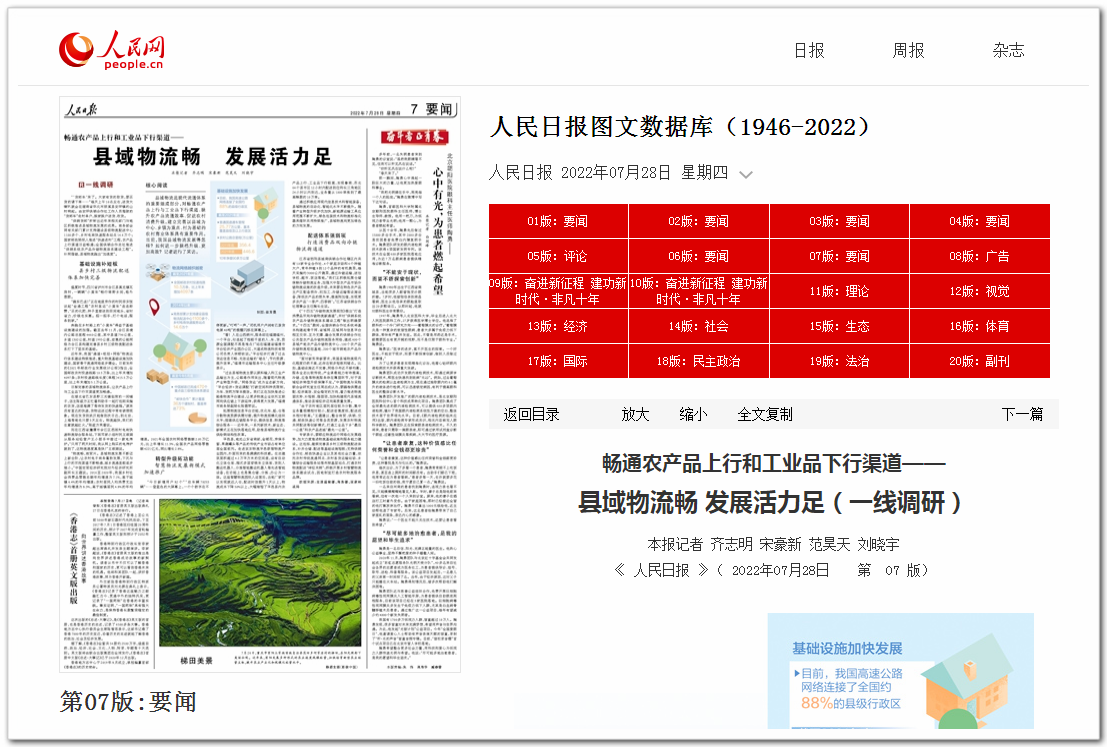This screenshot has width=1107, height=747.
Task: Open the 日报 menu
Action: [x=809, y=51]
